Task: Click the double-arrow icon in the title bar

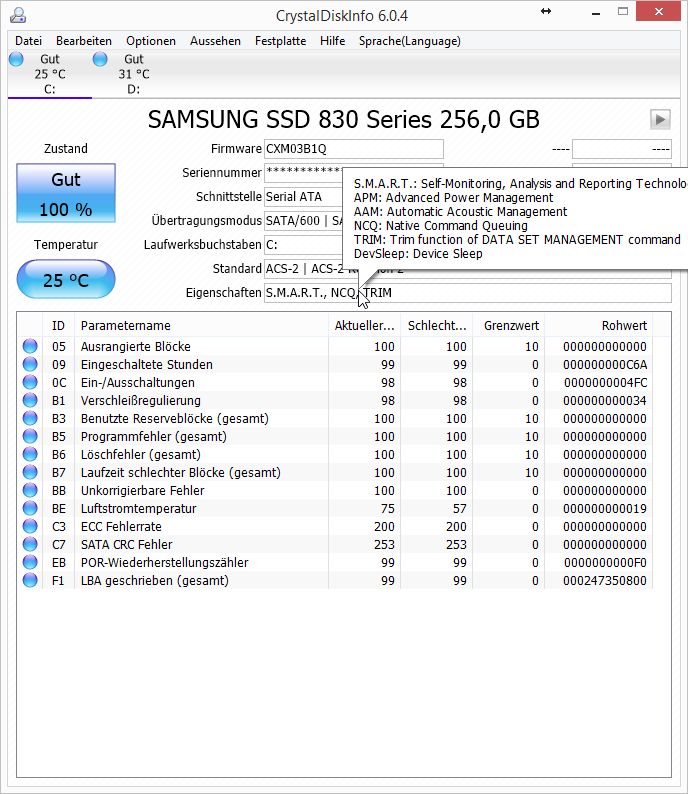Action: [x=546, y=11]
